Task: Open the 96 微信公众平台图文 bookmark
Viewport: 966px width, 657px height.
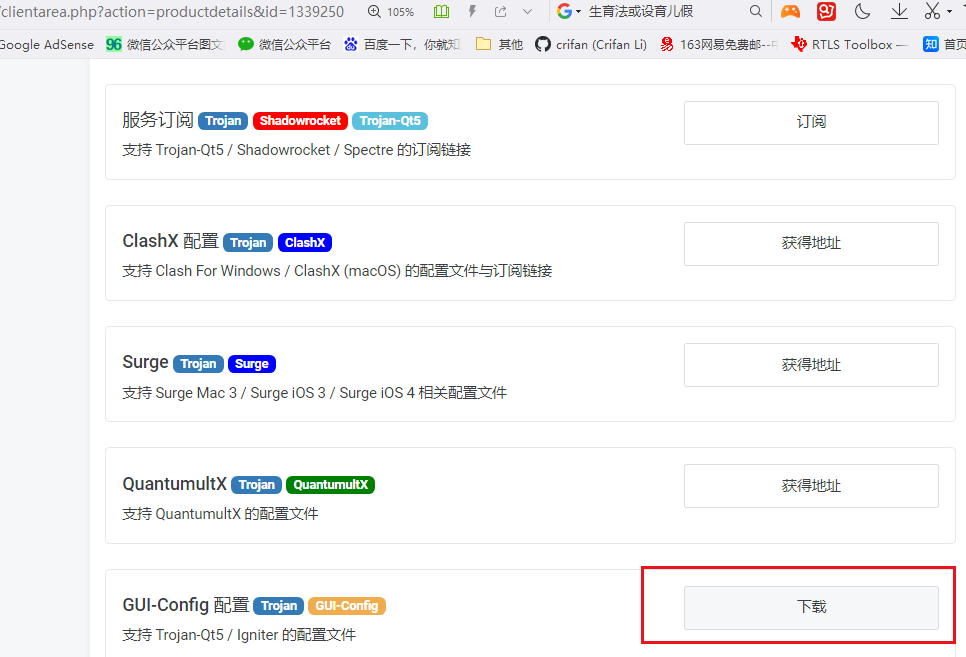Action: pos(165,44)
